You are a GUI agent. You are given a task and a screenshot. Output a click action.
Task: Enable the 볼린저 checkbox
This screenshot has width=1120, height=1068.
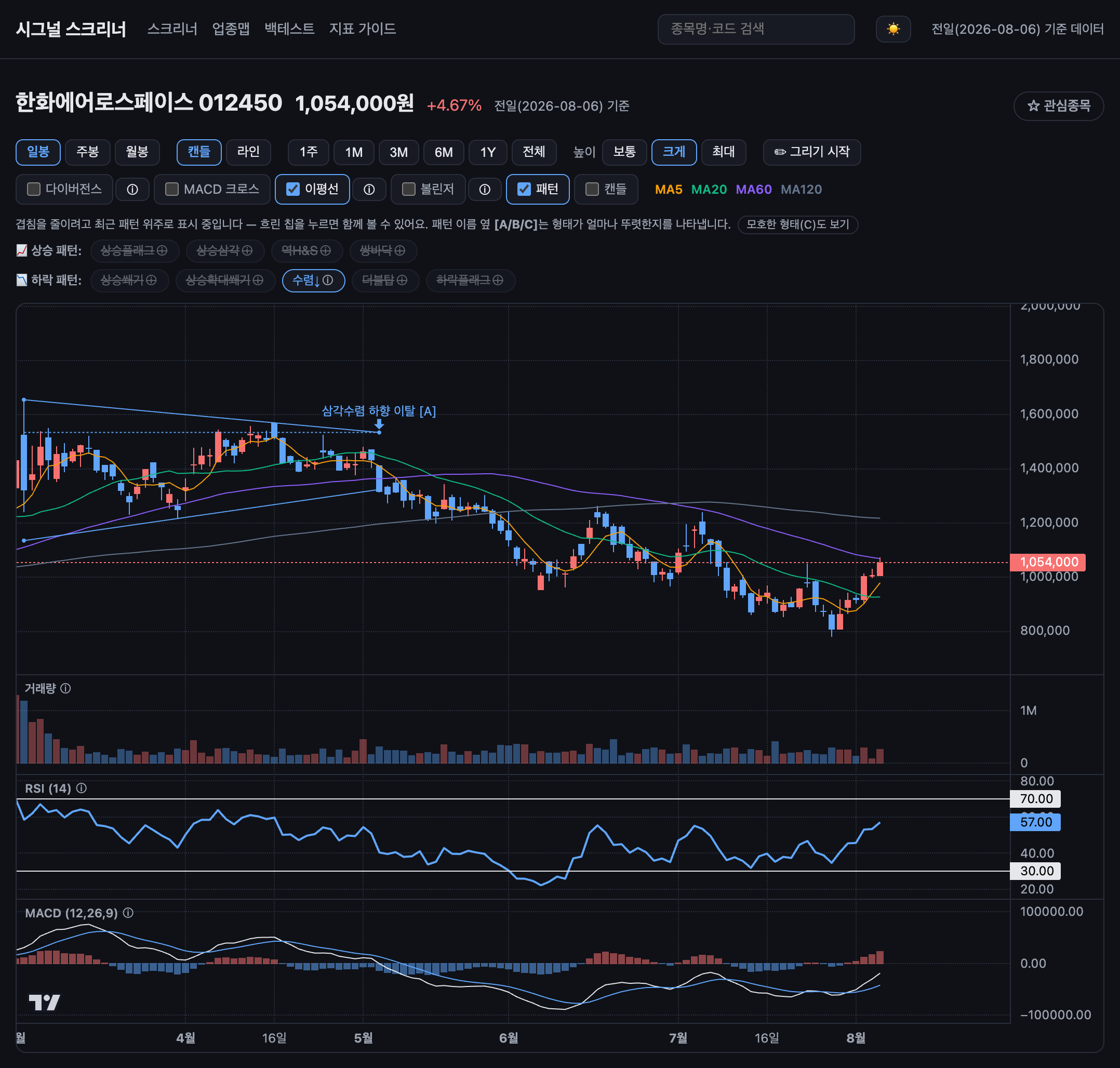coord(408,189)
